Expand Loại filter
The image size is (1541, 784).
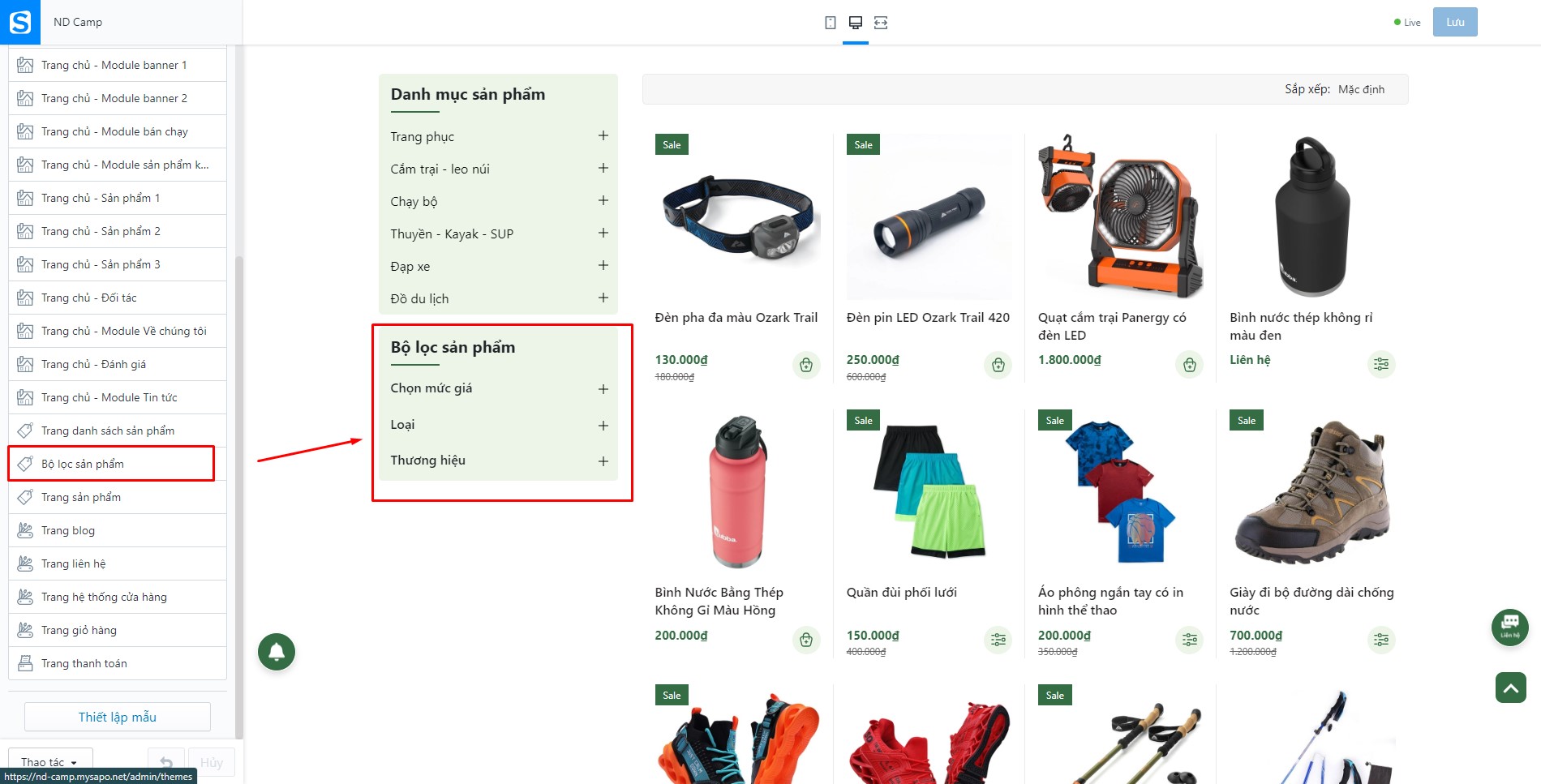tap(603, 426)
